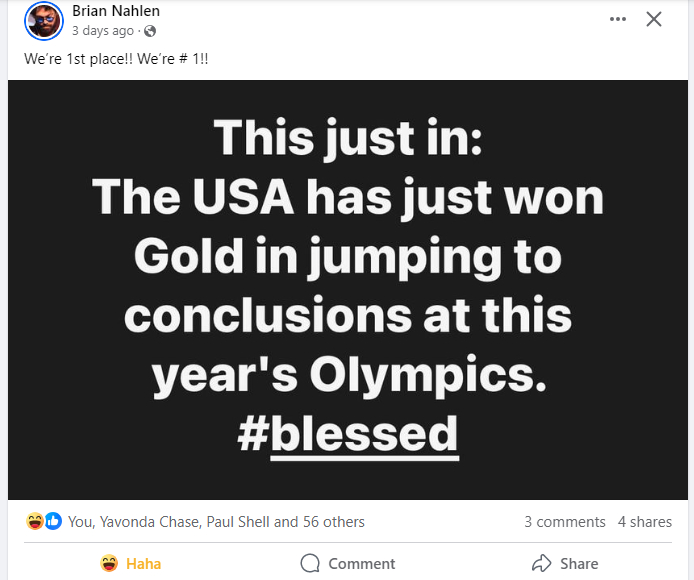Show the '4 shares' list
Viewport: 694px width, 580px height.
[x=645, y=521]
